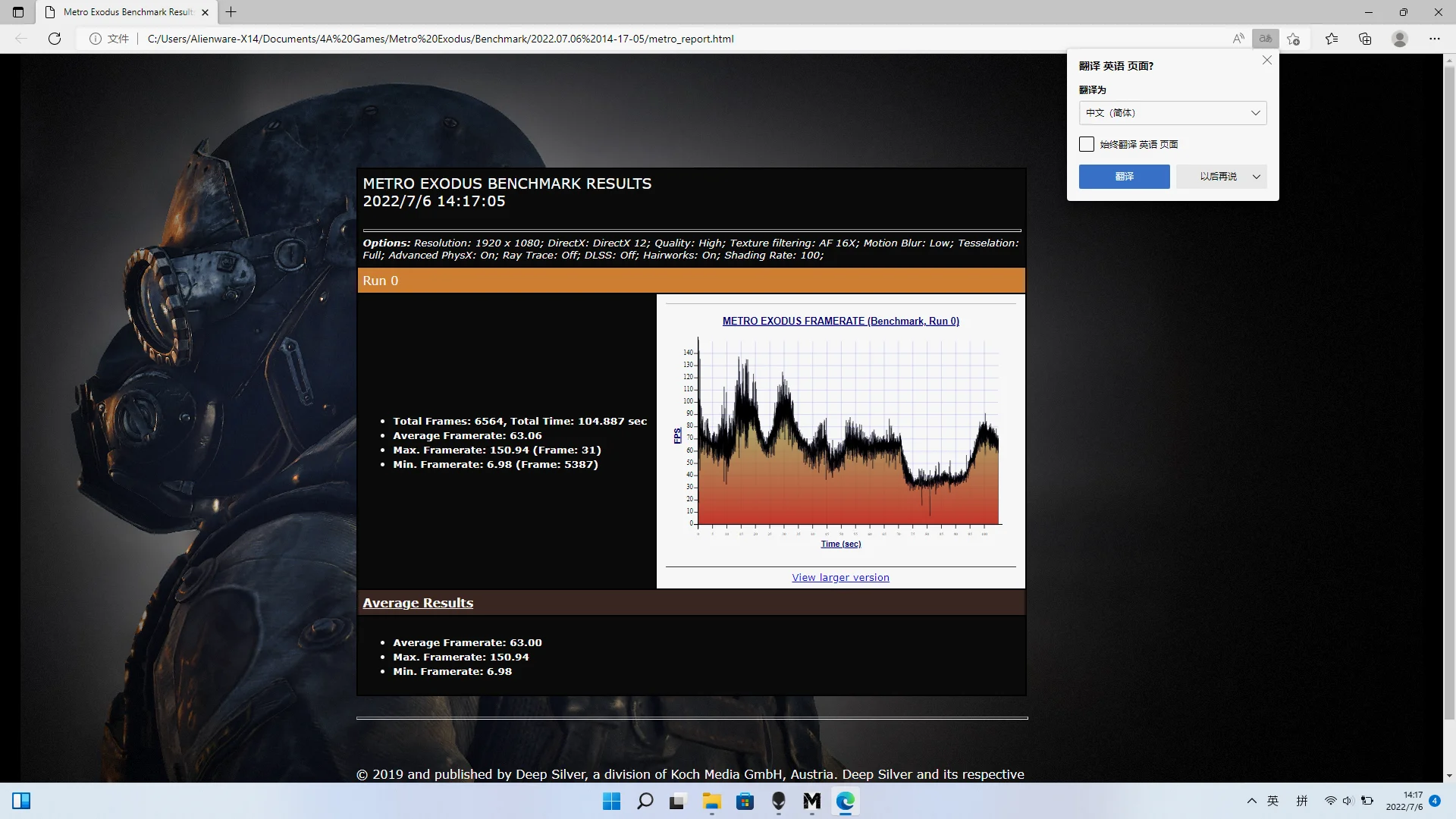Click the blue Translate button
The width and height of the screenshot is (1456, 819).
(1124, 177)
